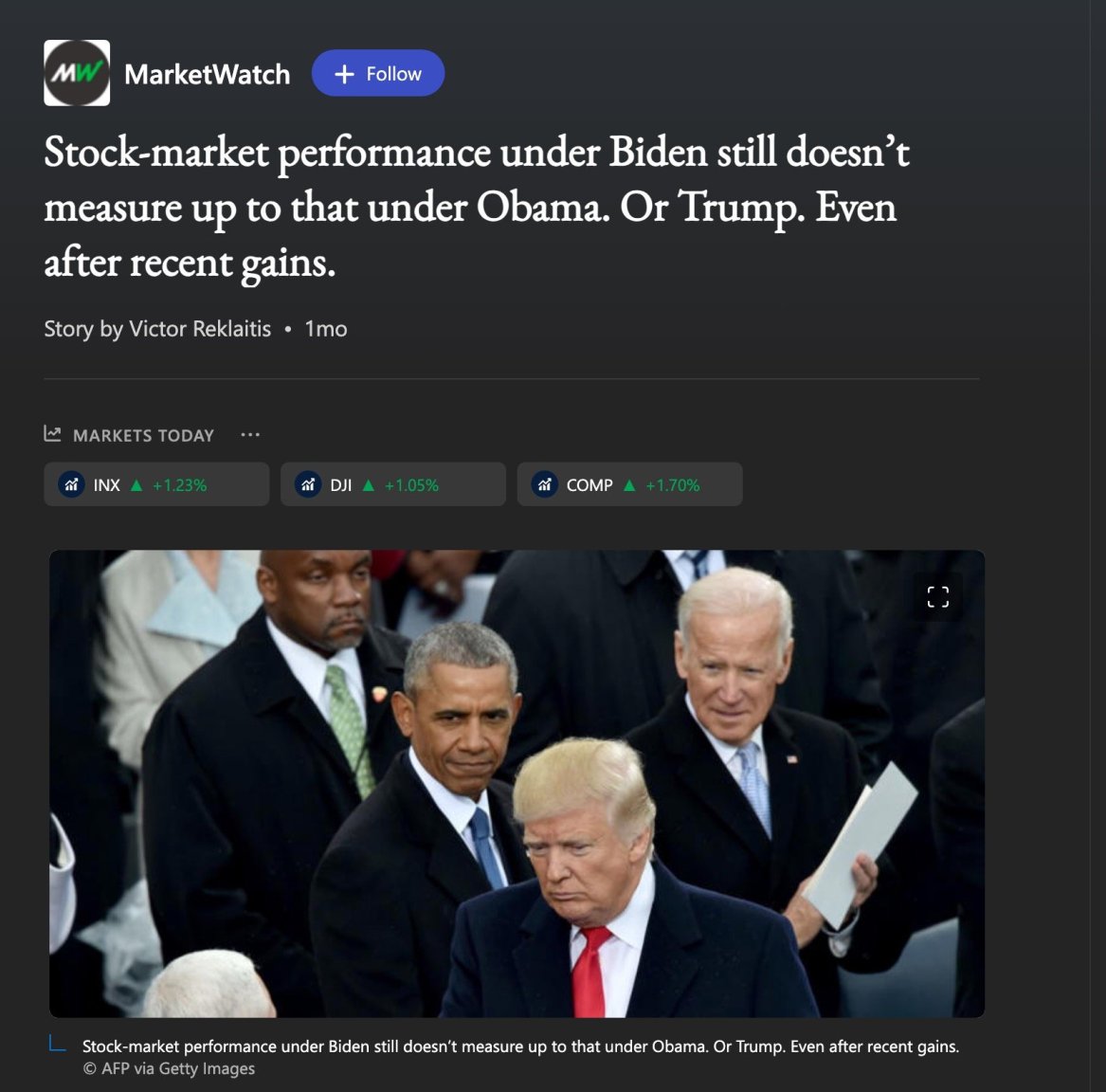Open the DJI index chip
The width and height of the screenshot is (1106, 1092).
pyautogui.click(x=393, y=484)
